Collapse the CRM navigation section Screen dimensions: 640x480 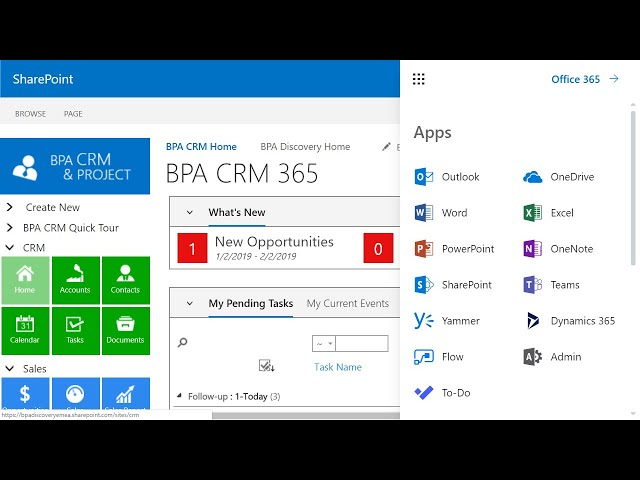point(10,248)
